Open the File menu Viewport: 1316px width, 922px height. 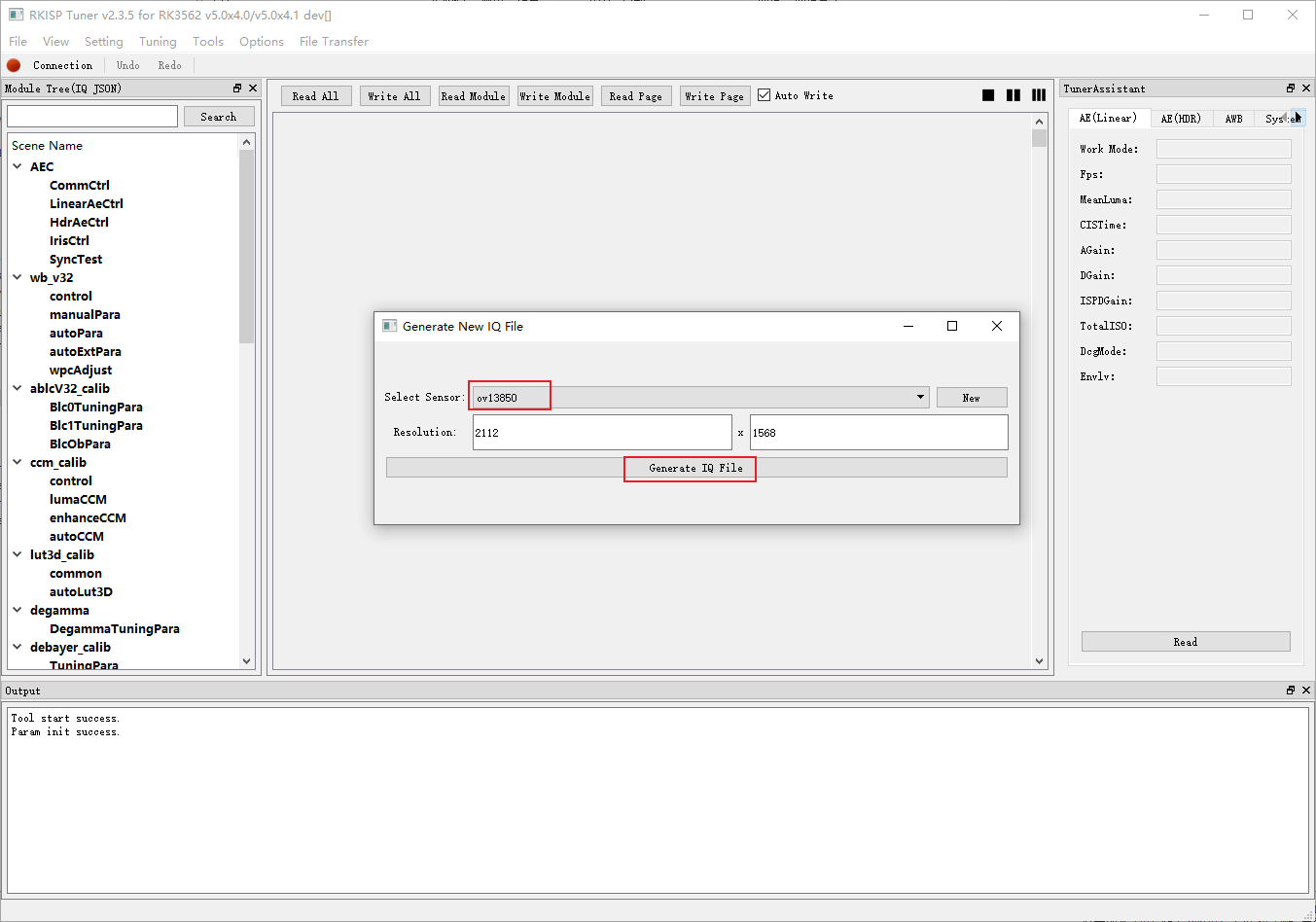coord(18,42)
